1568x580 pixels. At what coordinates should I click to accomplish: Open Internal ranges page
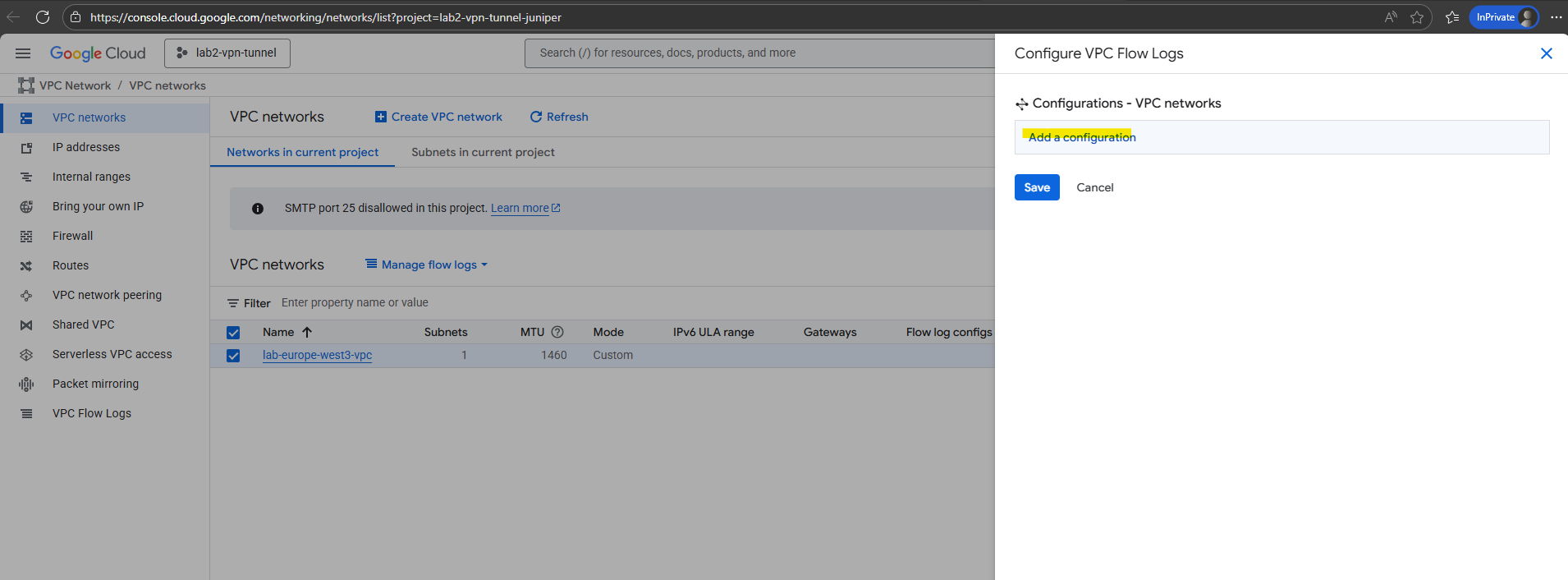pyautogui.click(x=91, y=177)
